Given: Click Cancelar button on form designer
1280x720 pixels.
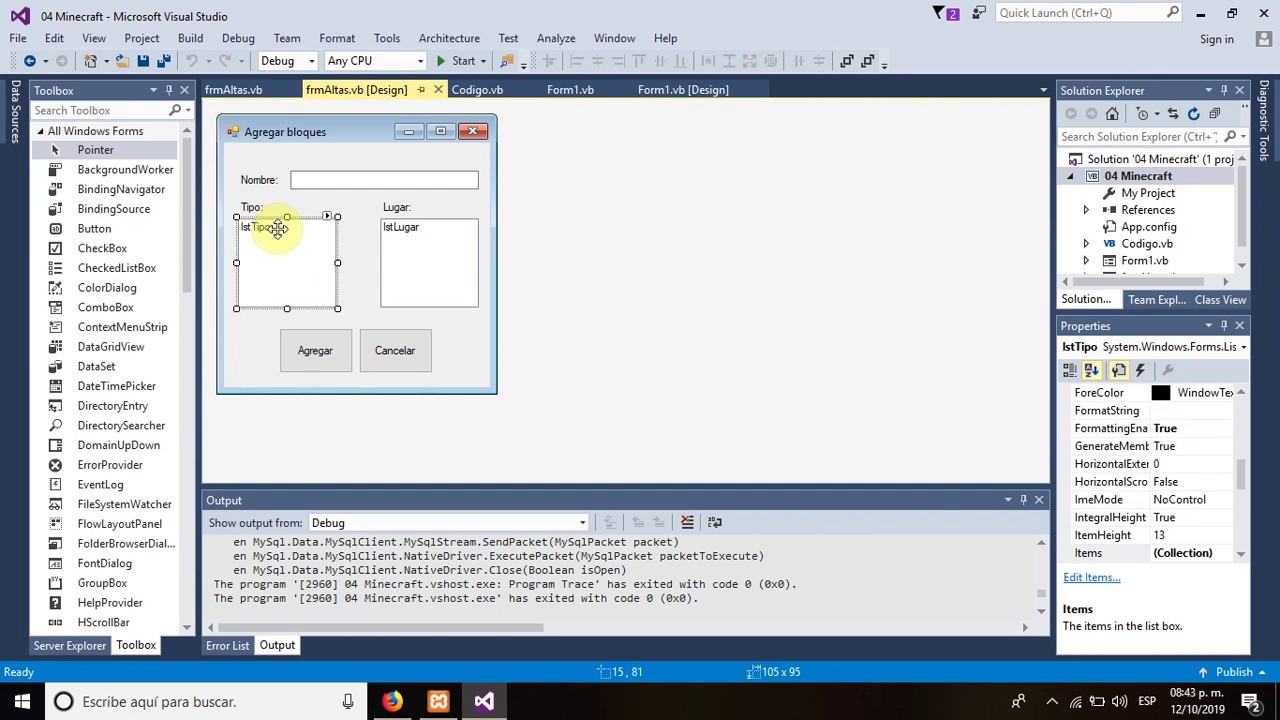Looking at the screenshot, I should pyautogui.click(x=395, y=351).
